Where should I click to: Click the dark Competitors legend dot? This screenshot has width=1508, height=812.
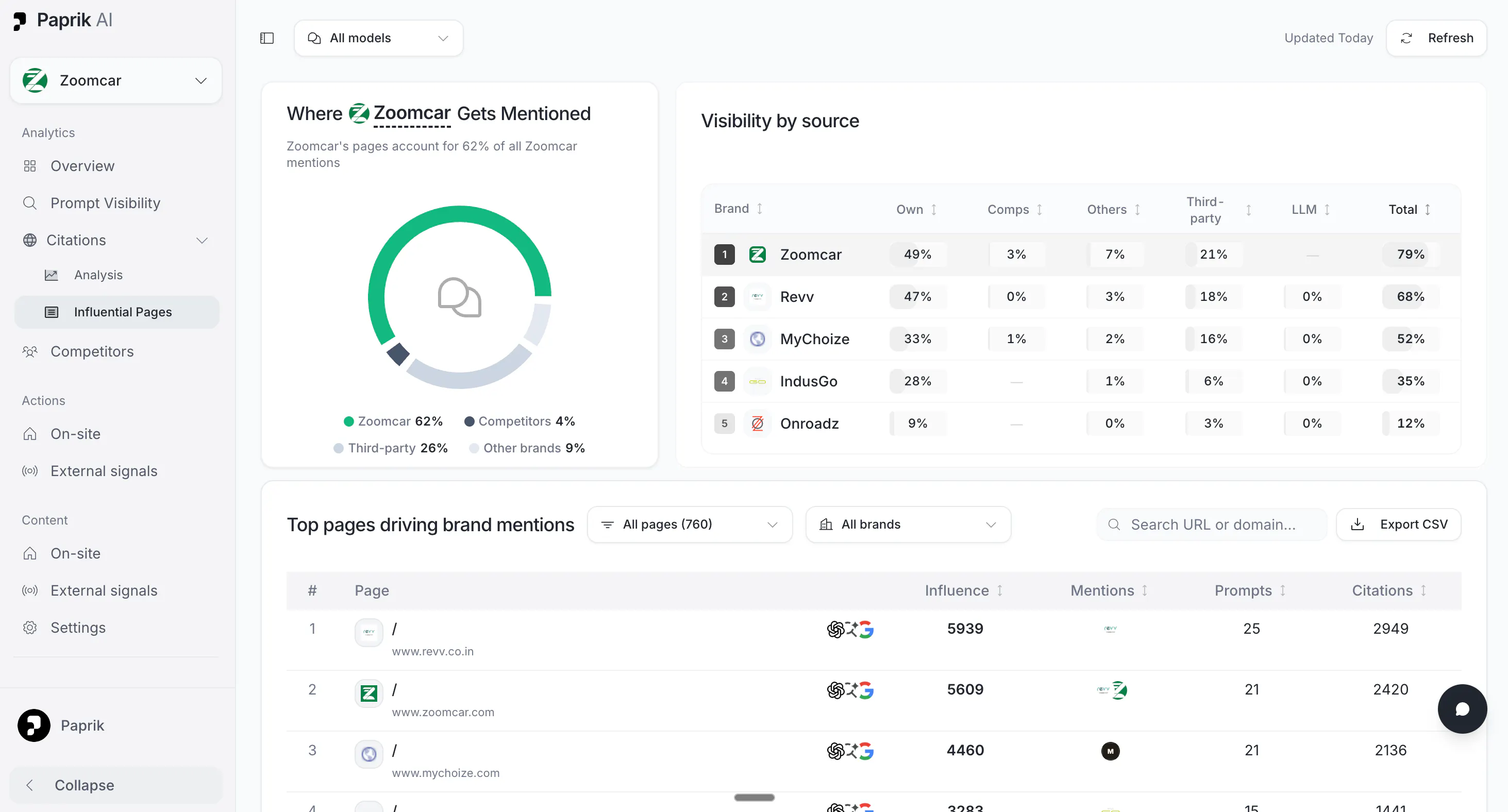470,421
